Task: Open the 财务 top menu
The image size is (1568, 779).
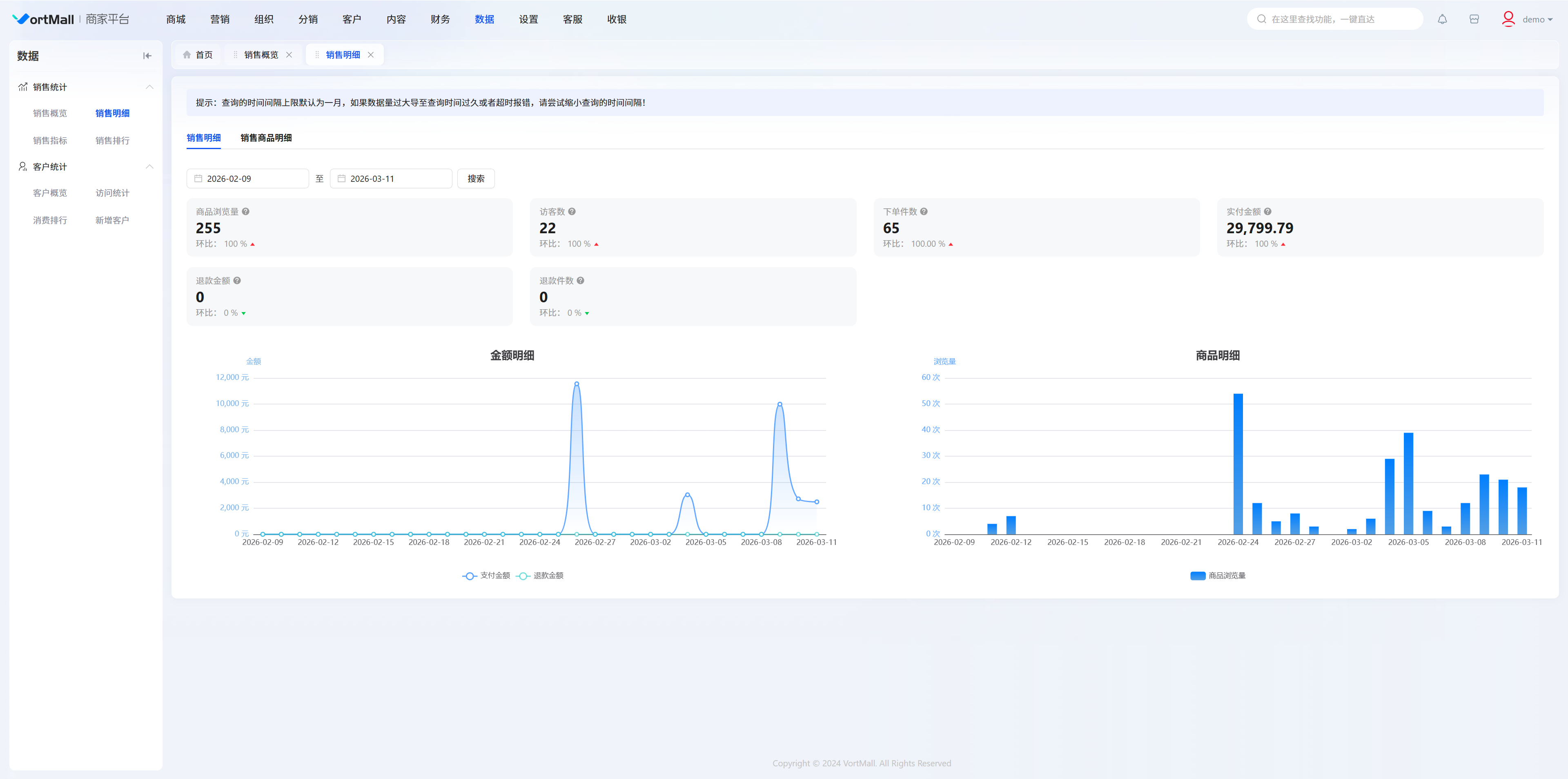Action: [439, 20]
